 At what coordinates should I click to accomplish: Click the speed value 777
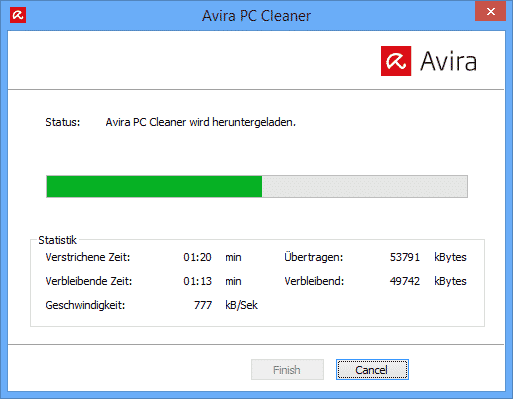(x=203, y=305)
